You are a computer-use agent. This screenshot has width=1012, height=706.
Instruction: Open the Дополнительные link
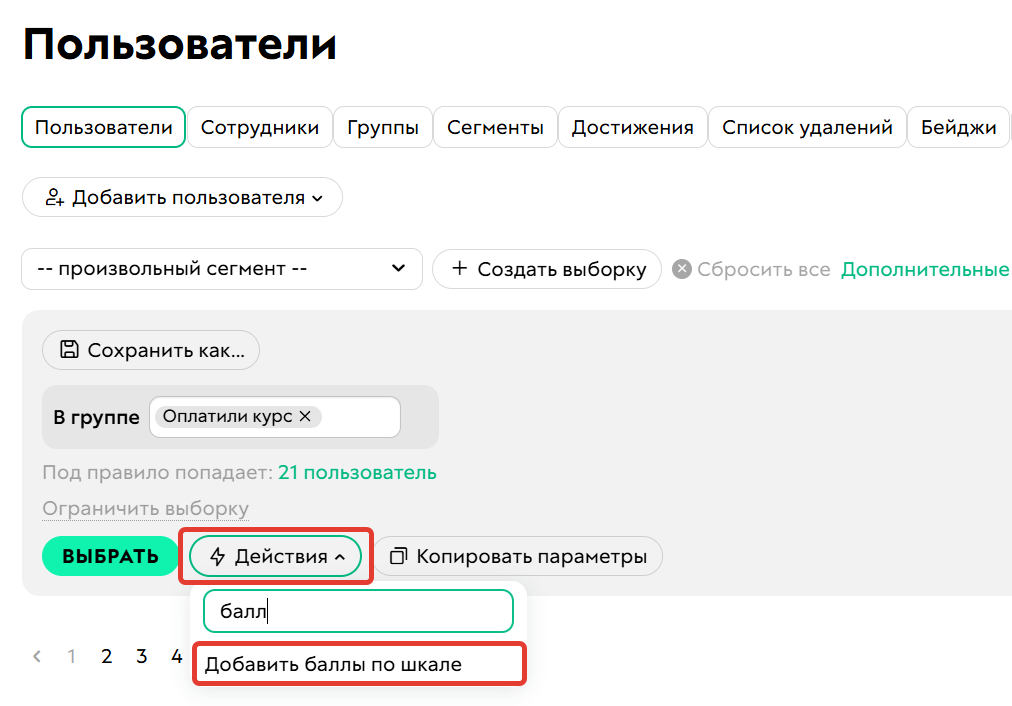(x=924, y=269)
